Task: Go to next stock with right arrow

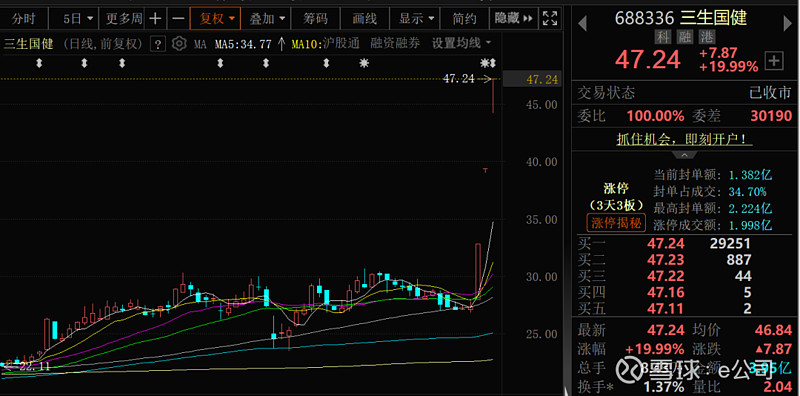Action: click(789, 23)
